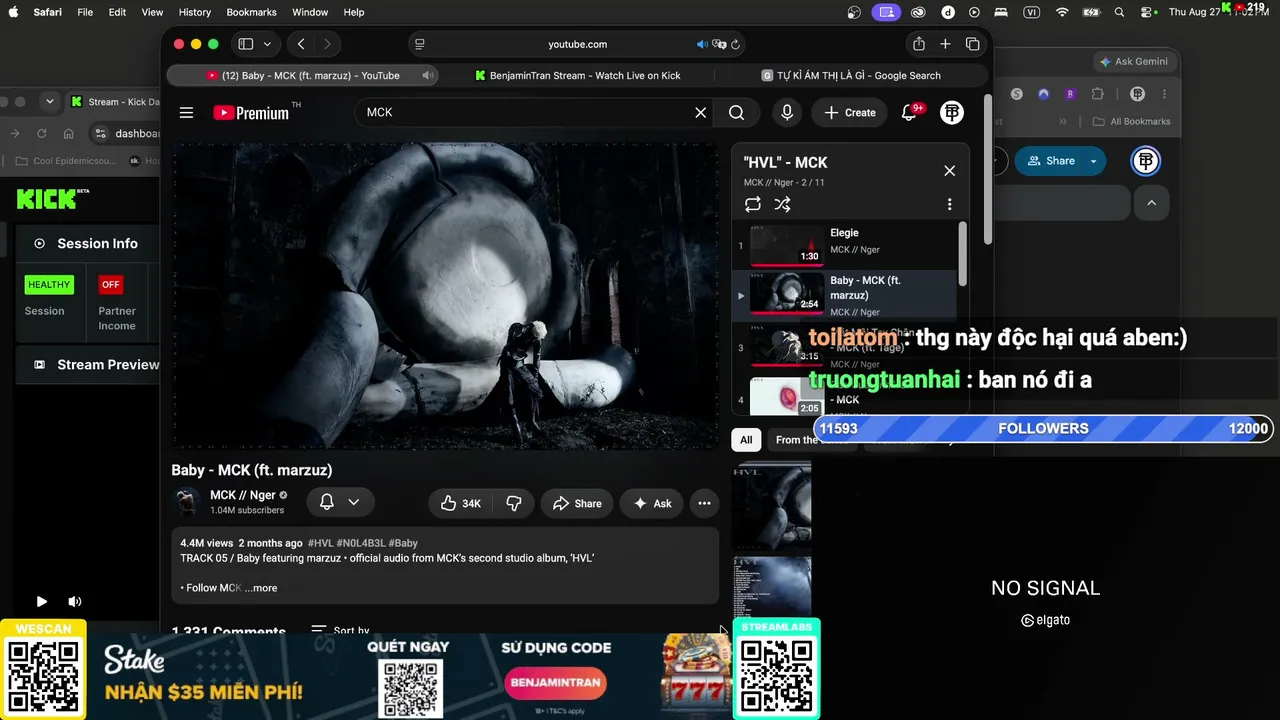This screenshot has width=1280, height=720.
Task: Open the YouTube account avatar menu
Action: pos(952,113)
